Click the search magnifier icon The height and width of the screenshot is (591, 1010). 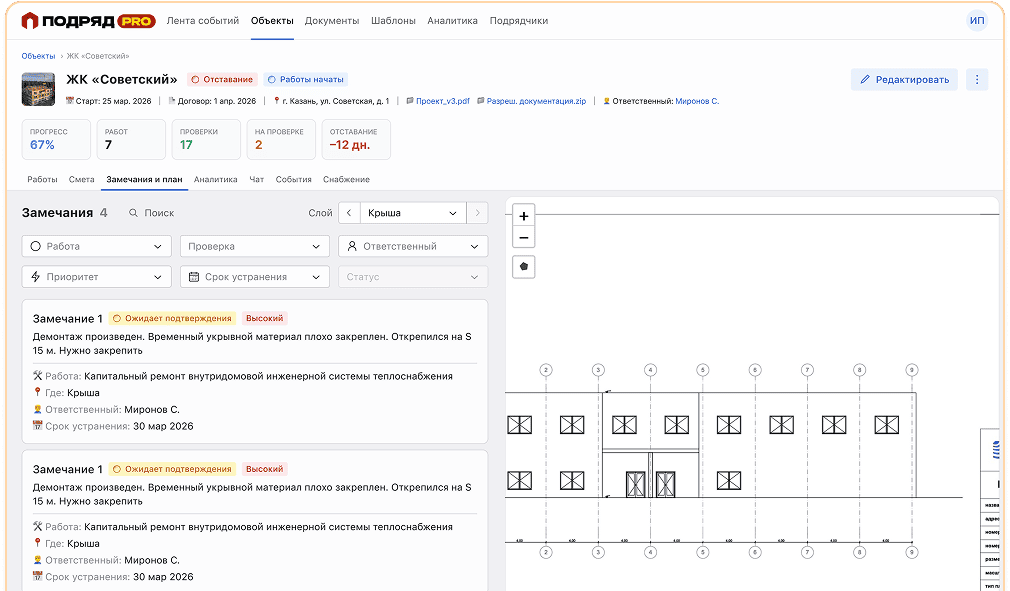pyautogui.click(x=133, y=212)
